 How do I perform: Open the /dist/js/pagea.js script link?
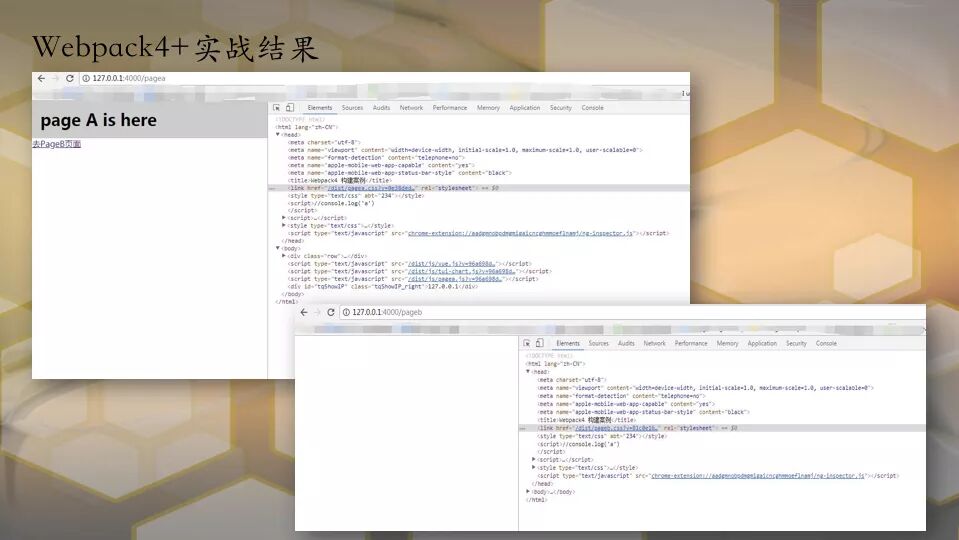click(455, 279)
